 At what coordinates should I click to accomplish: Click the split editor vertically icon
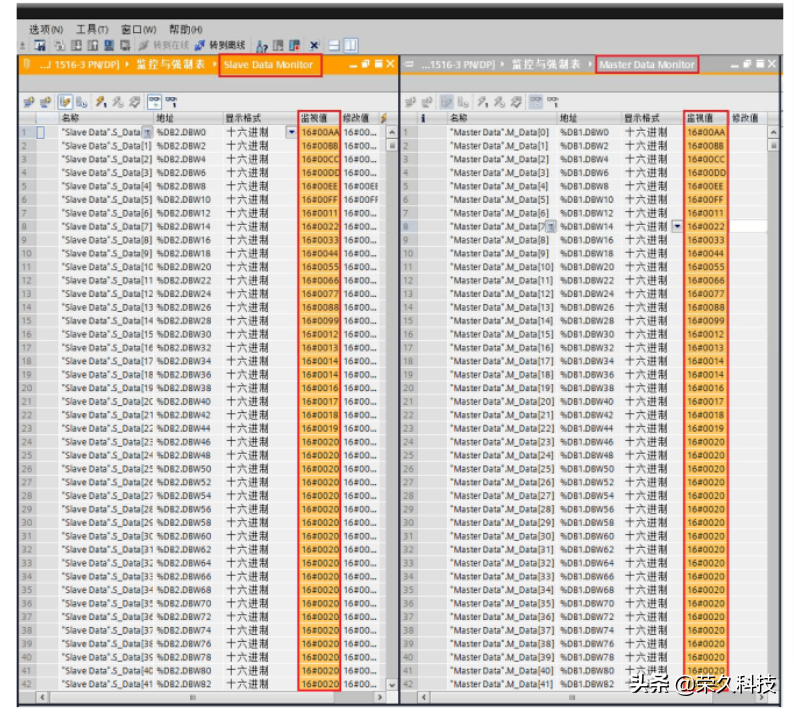pyautogui.click(x=350, y=46)
